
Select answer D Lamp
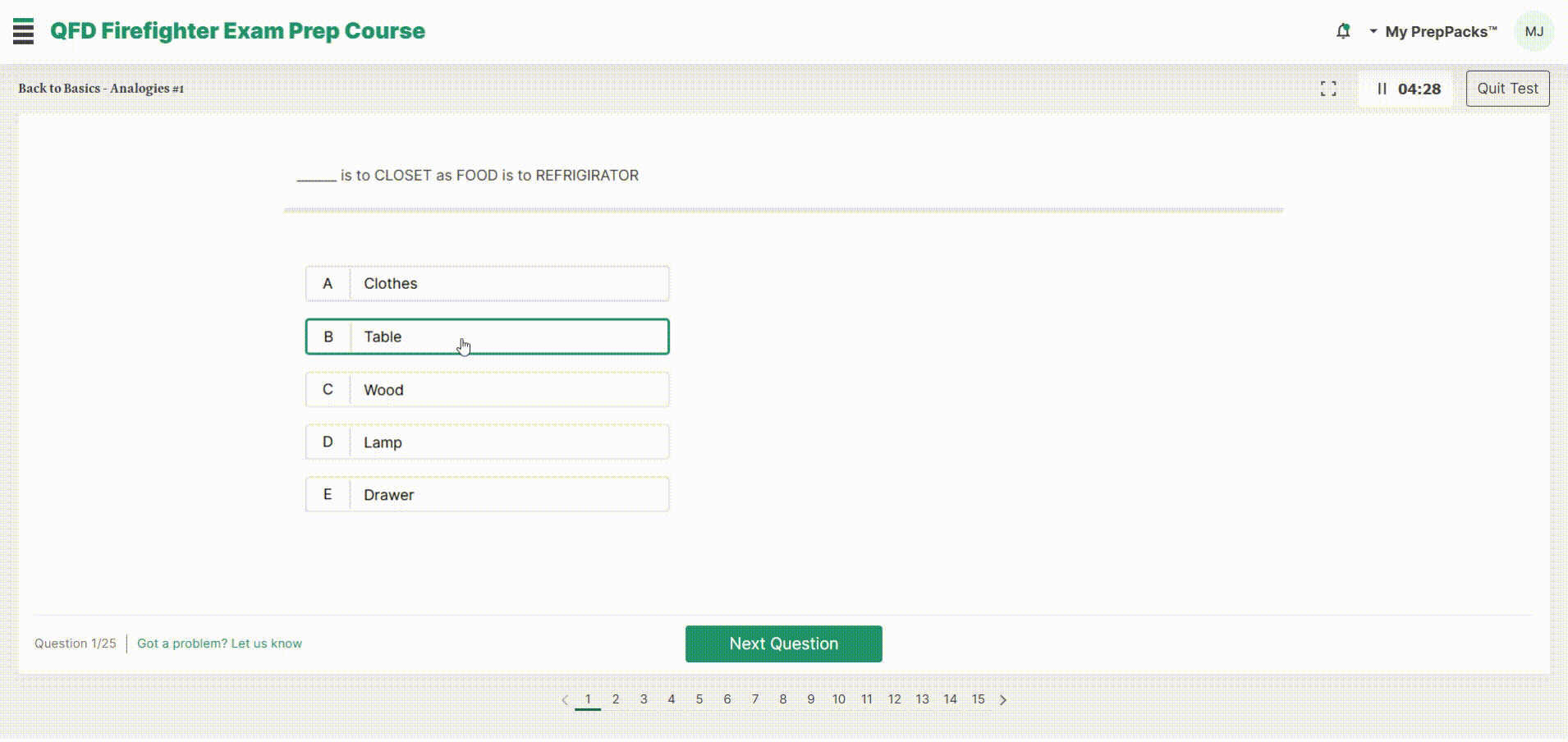(x=488, y=442)
